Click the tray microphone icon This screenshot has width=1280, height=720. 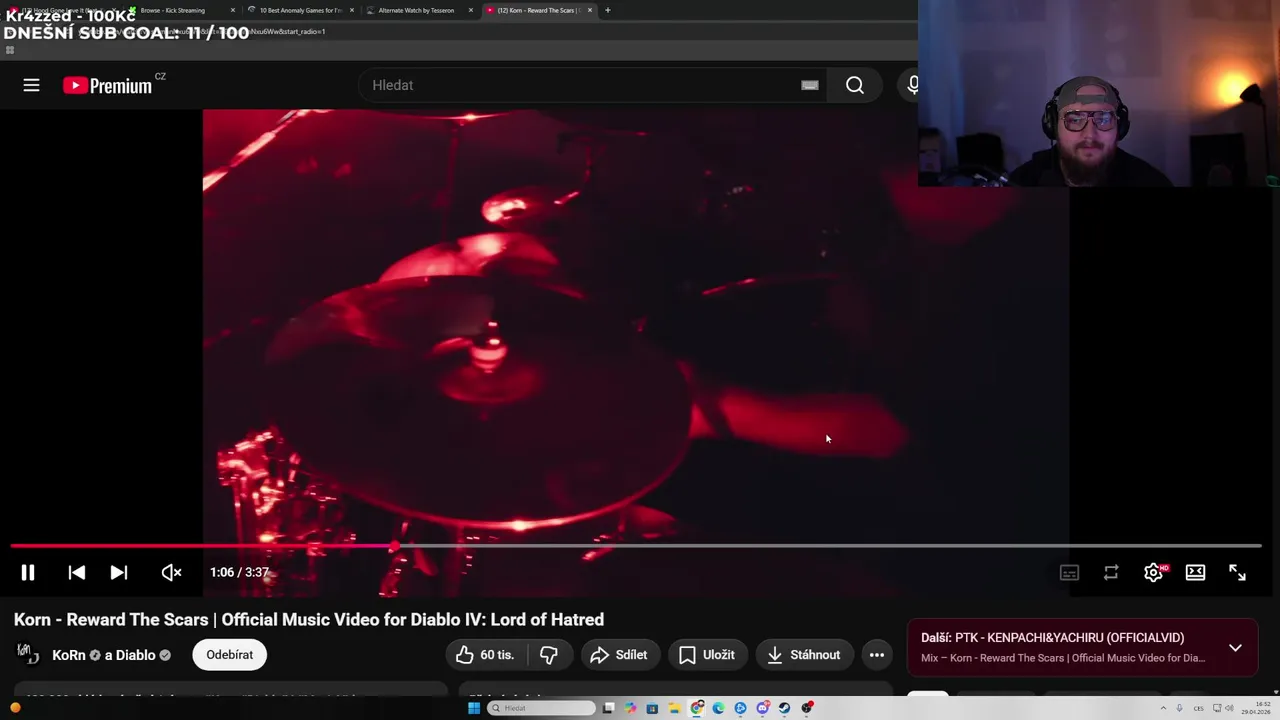click(x=1179, y=708)
